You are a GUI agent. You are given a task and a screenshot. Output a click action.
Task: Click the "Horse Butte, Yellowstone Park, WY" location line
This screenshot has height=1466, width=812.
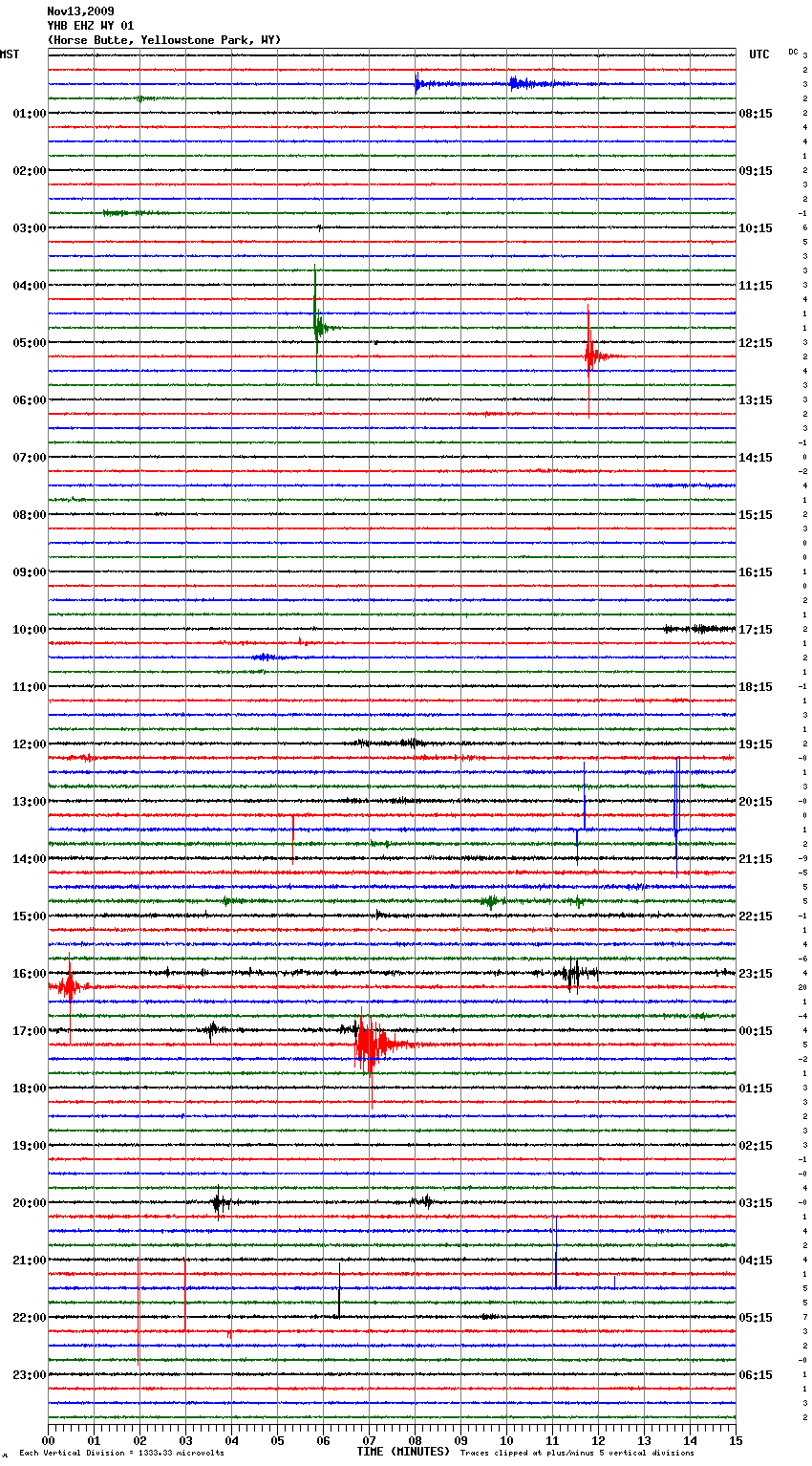164,40
